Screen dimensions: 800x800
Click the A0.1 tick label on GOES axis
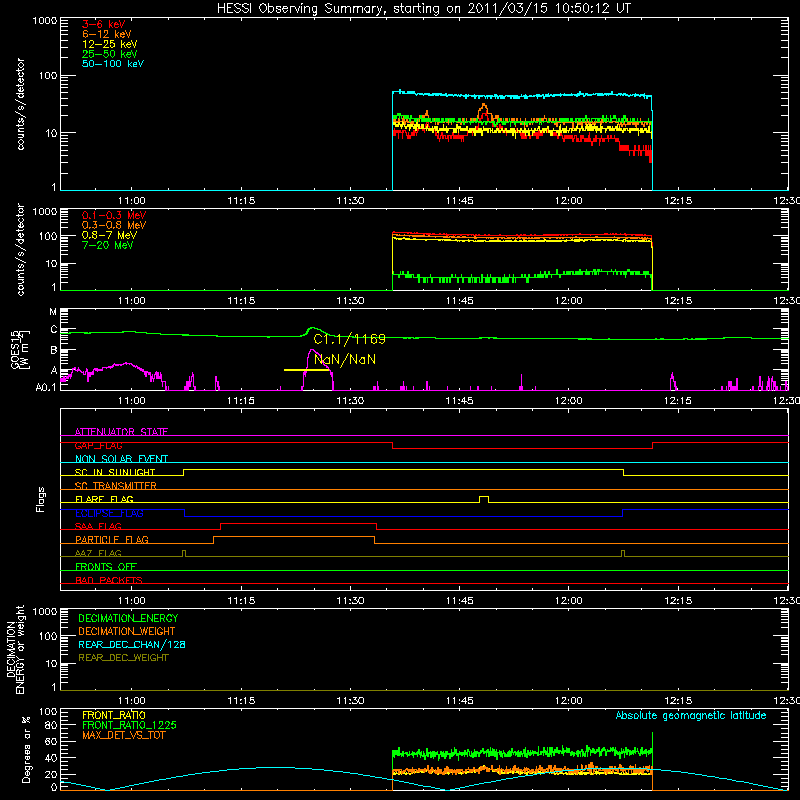pyautogui.click(x=46, y=387)
